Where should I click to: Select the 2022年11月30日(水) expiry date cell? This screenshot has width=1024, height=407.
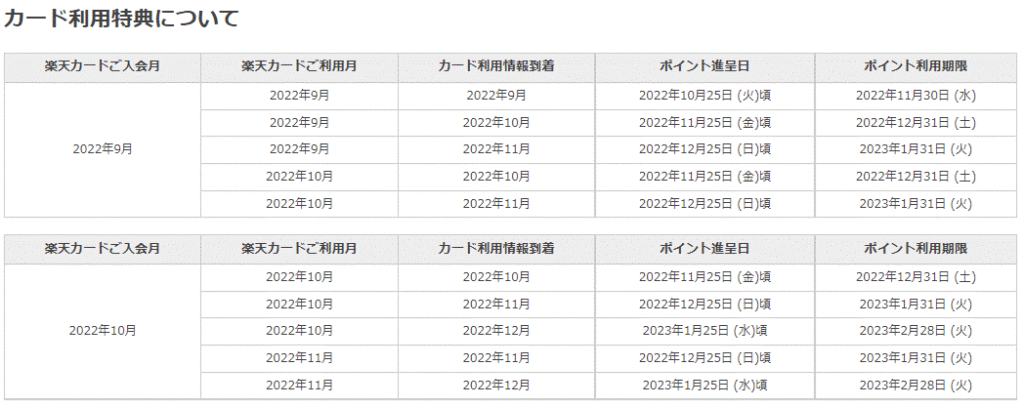915,95
